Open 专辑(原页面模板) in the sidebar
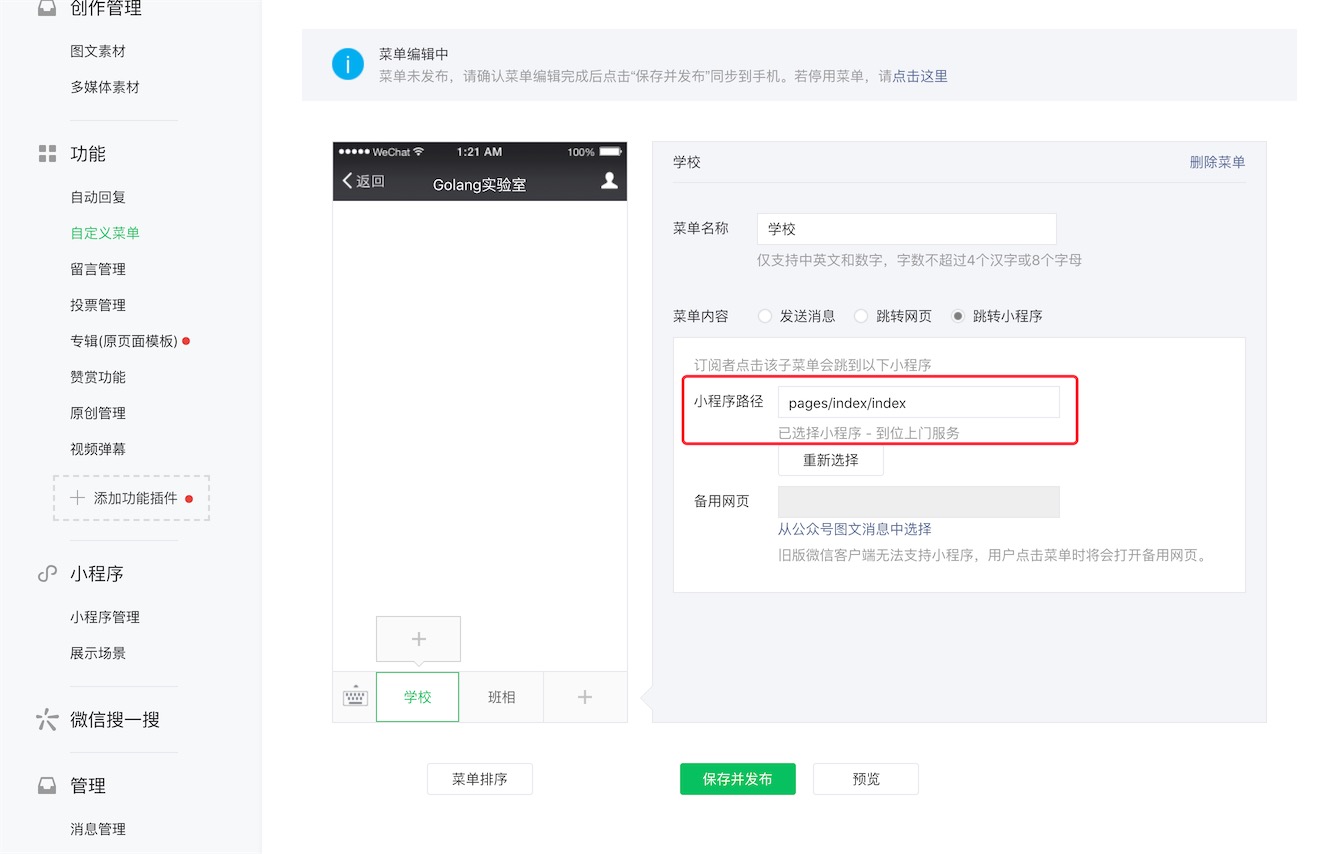Screen dimensions: 1324x854 [124, 341]
